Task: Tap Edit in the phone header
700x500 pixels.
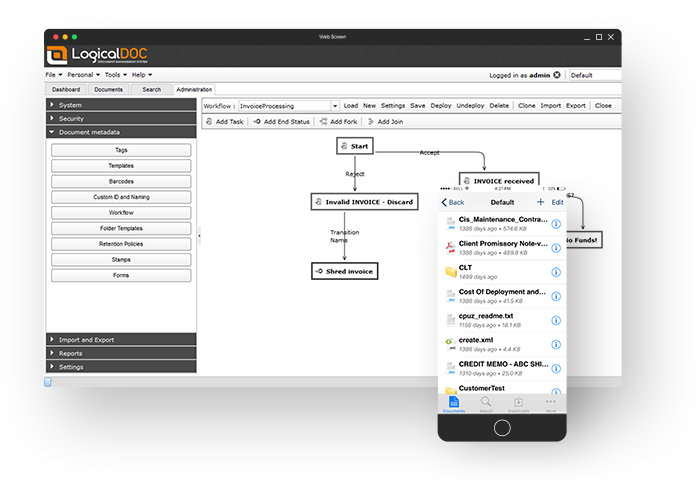Action: point(558,202)
